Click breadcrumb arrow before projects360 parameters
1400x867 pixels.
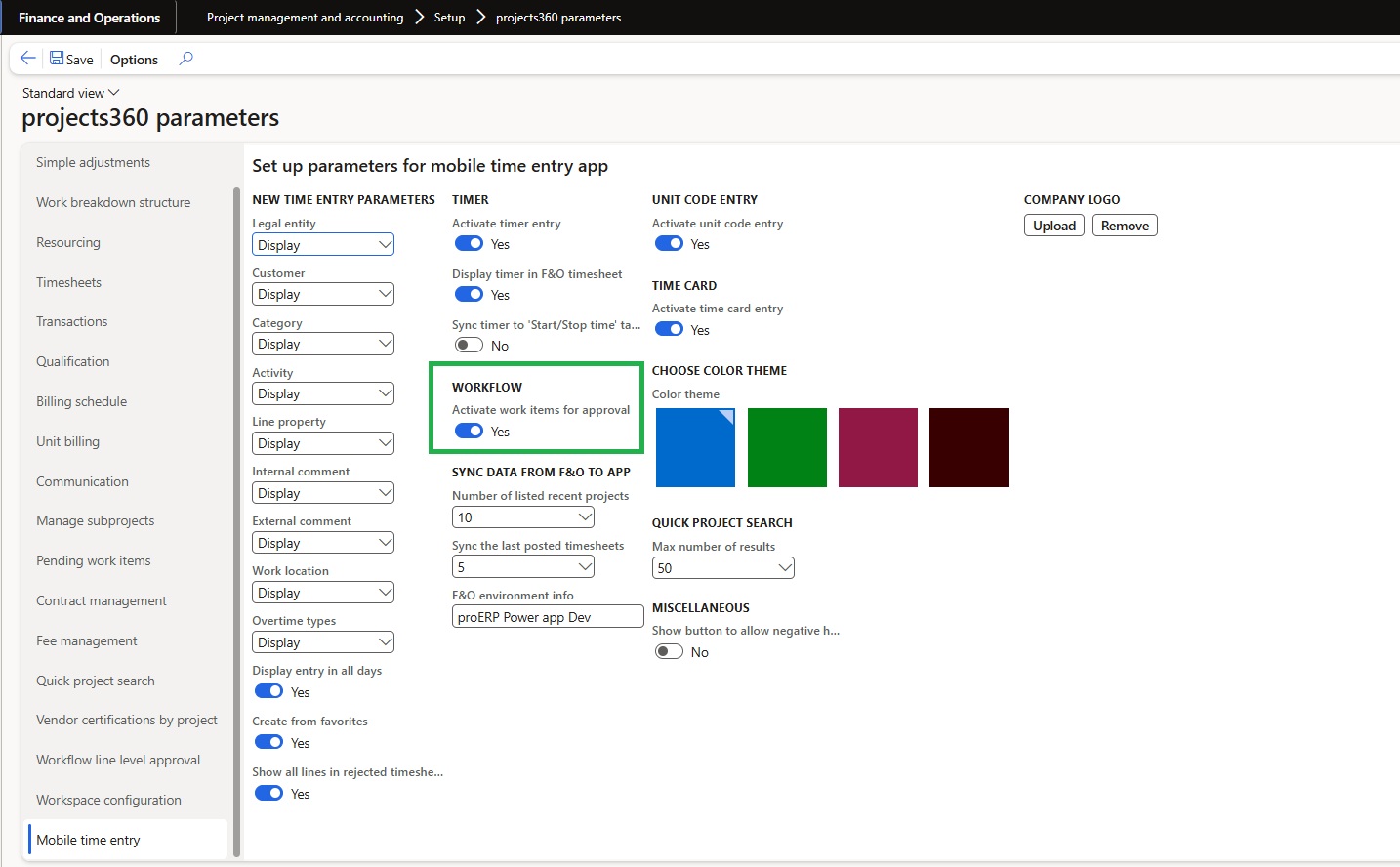click(480, 18)
